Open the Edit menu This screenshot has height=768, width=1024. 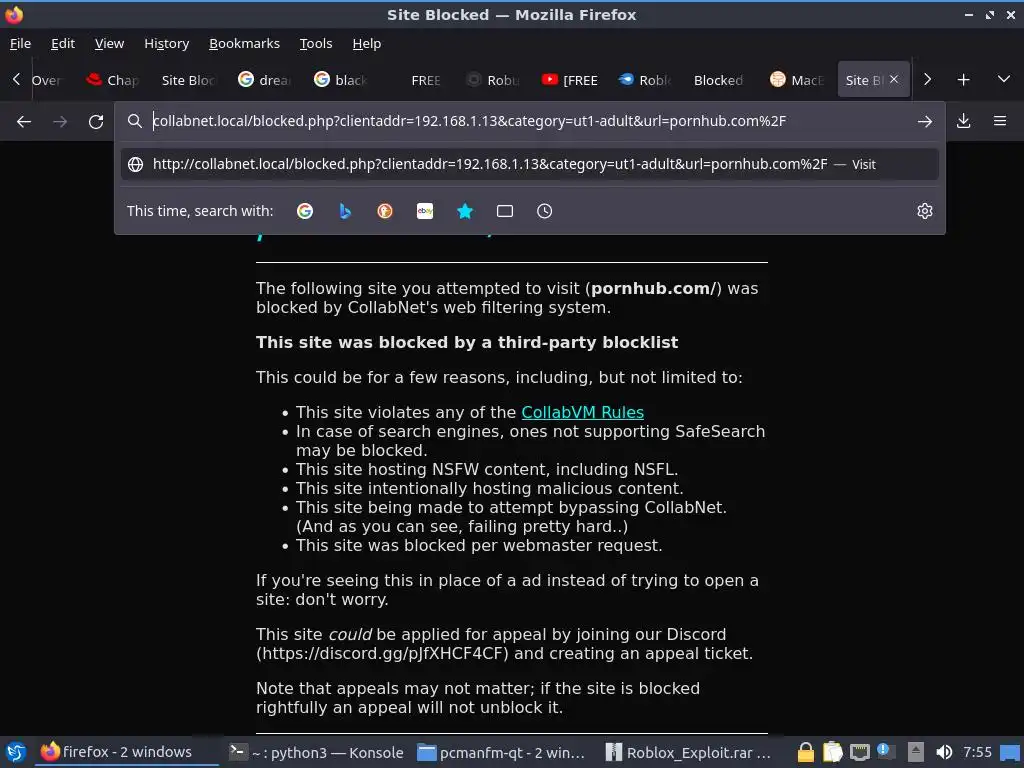coord(63,44)
